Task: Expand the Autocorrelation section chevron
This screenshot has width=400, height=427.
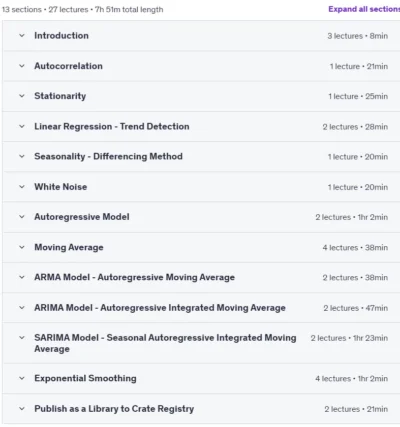Action: 22,66
